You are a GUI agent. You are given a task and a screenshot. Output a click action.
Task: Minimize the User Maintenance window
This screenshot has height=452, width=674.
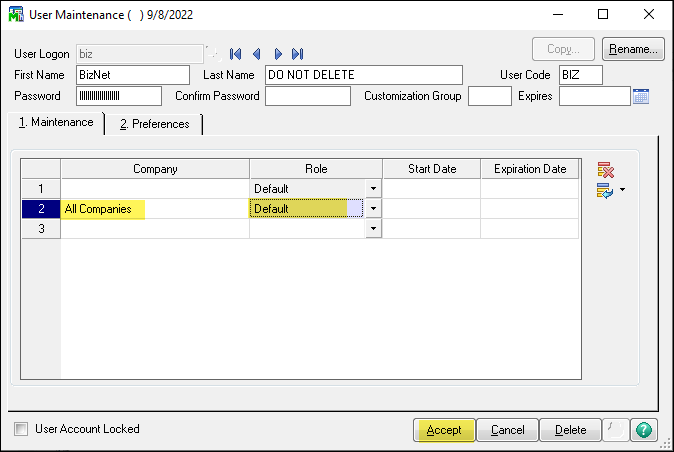click(558, 14)
